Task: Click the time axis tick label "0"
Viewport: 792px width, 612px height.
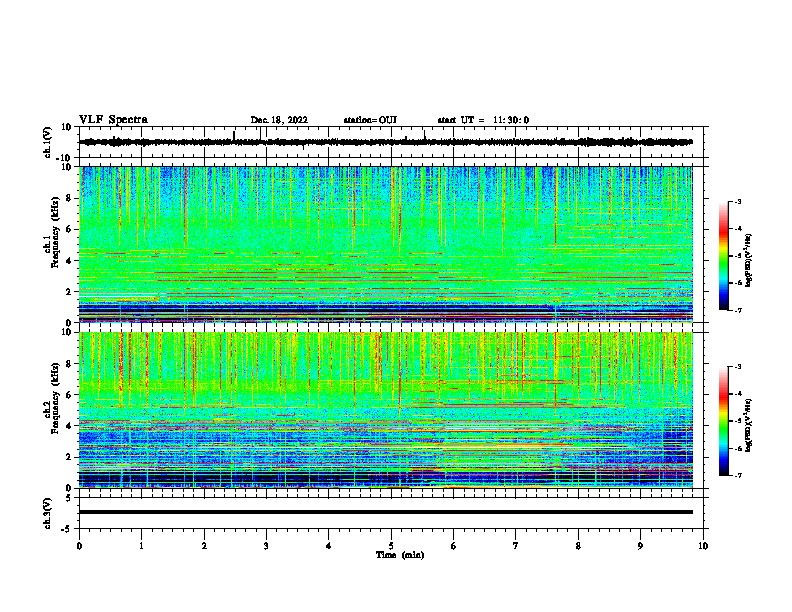Action: 79,546
